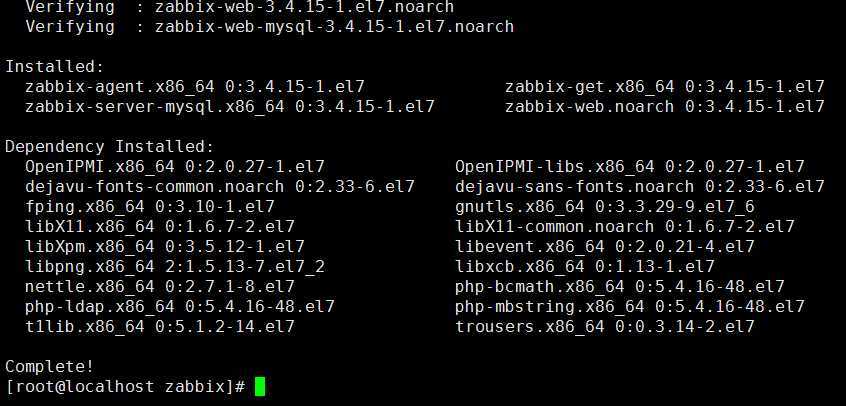The image size is (846, 406).
Task: Select the OpenIPMI.x86_64 dependency line
Action: click(175, 166)
